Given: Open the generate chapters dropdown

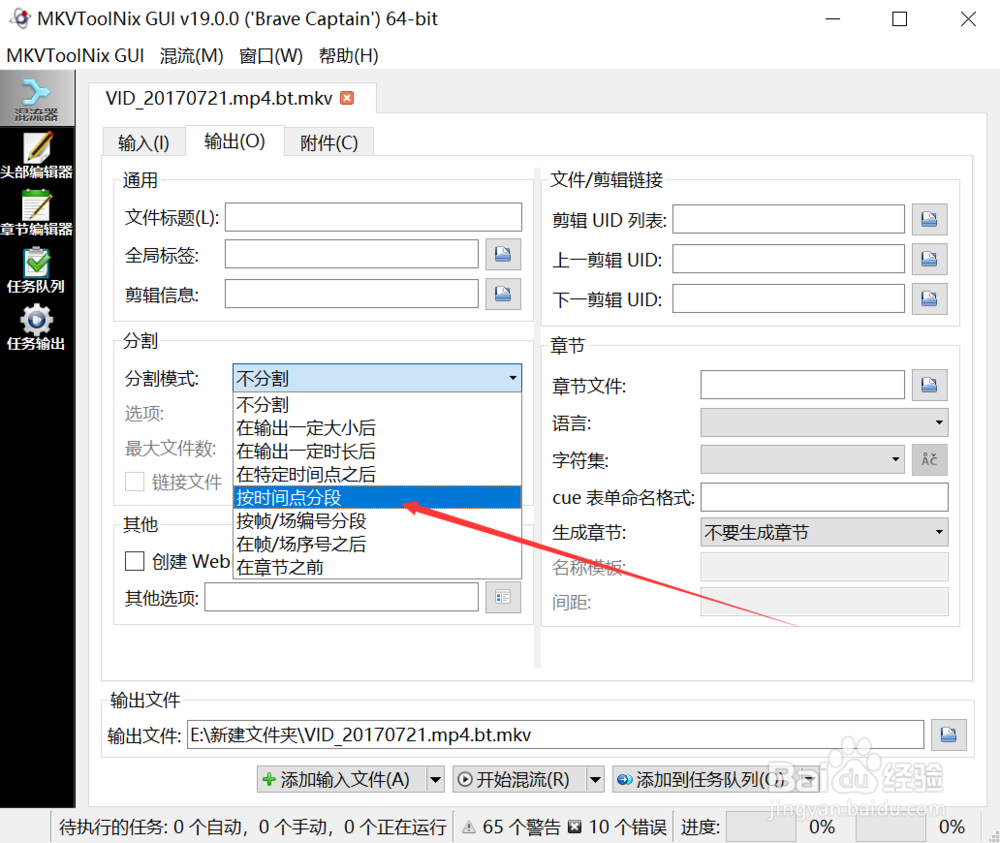Looking at the screenshot, I should [x=824, y=532].
